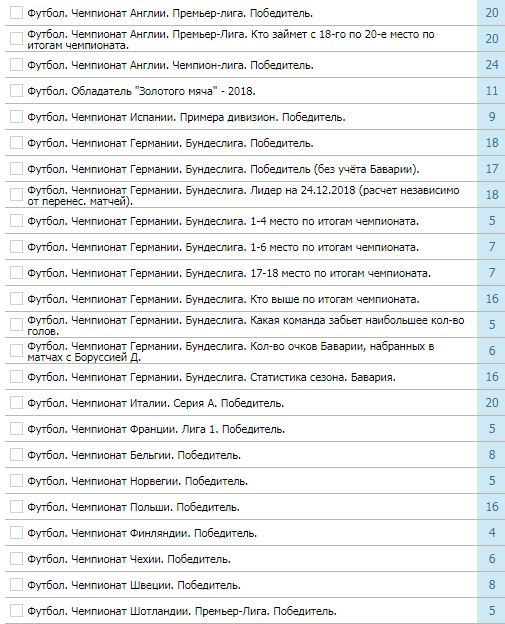This screenshot has height=624, width=505.
Task: Click count 24 in the Чемпион-лига row
Action: click(491, 64)
